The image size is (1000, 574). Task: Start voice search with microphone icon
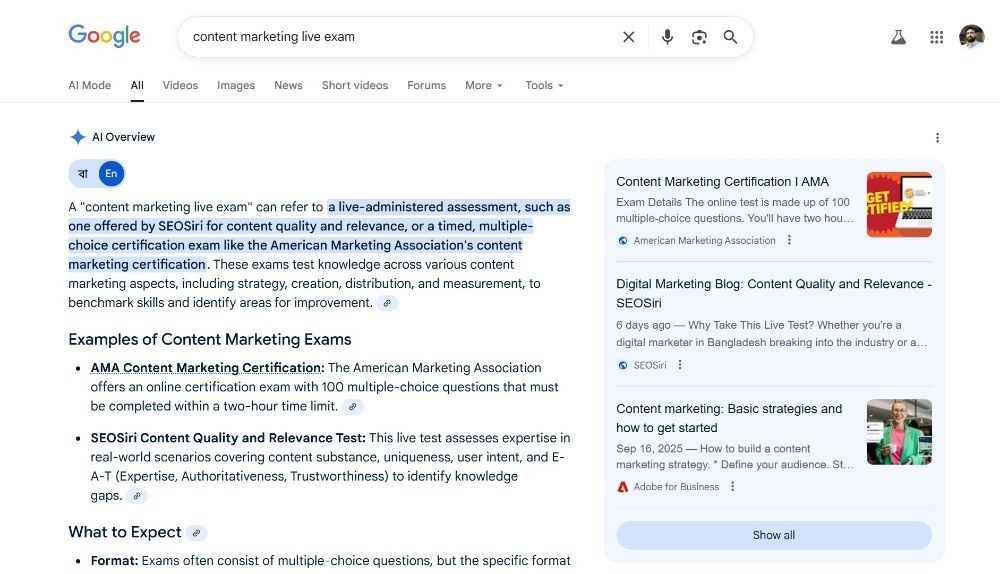pos(667,37)
